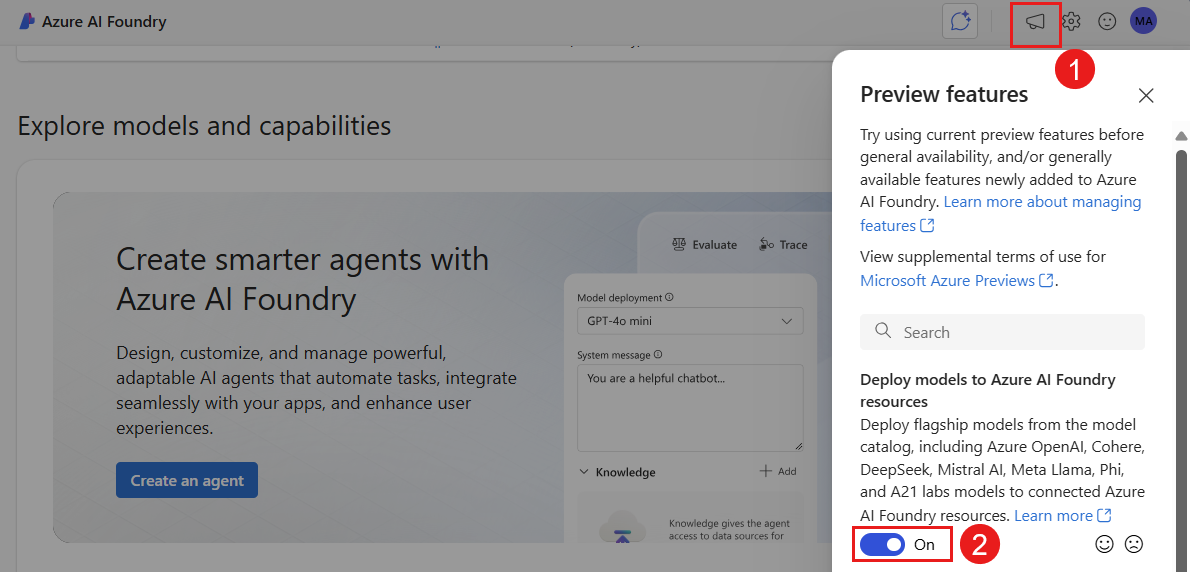The width and height of the screenshot is (1190, 572).
Task: Click the 'On' toggle state label
Action: (924, 544)
